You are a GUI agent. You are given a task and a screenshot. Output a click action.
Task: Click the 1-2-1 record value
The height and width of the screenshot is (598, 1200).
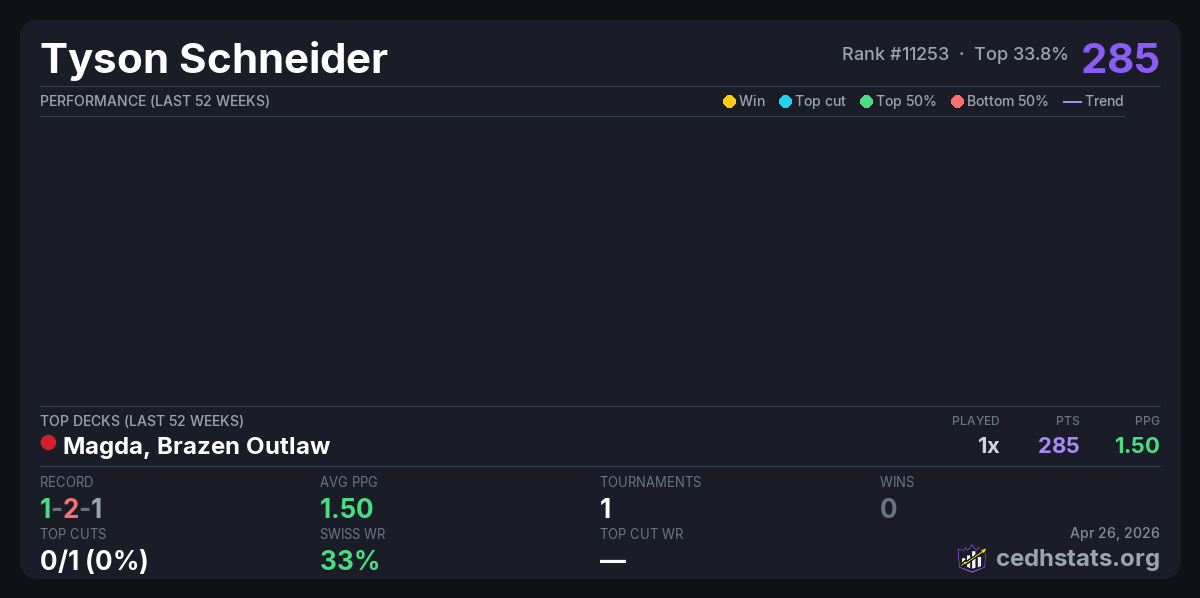71,508
